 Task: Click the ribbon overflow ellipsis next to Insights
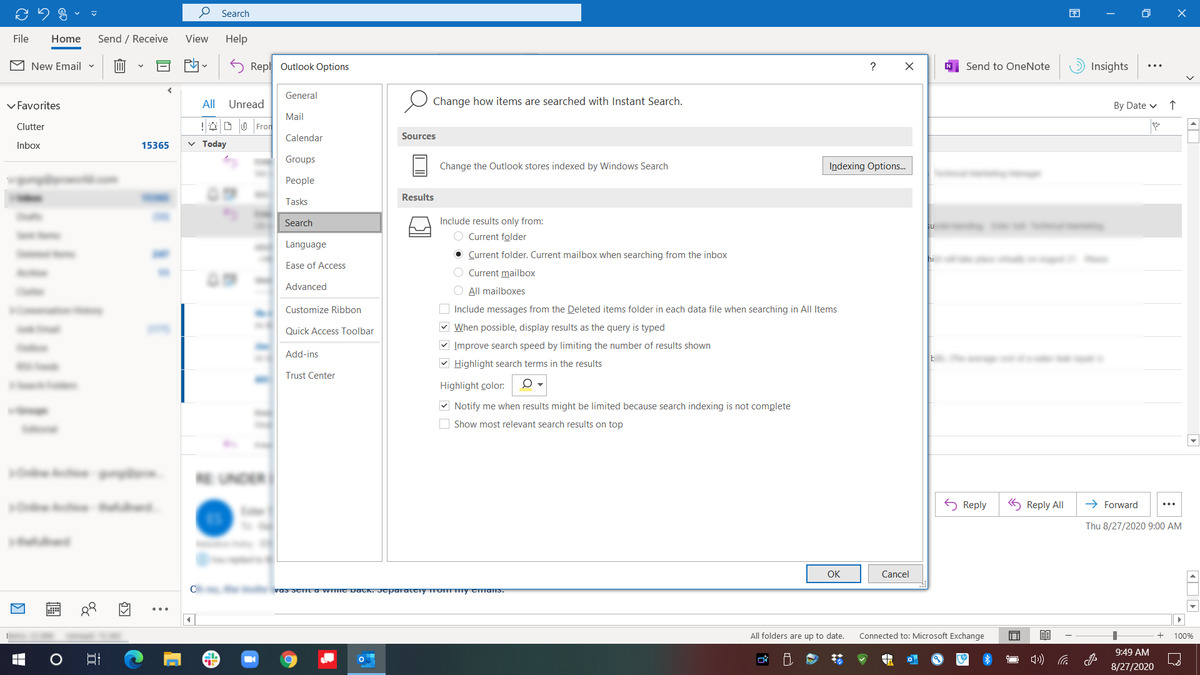pos(1154,66)
